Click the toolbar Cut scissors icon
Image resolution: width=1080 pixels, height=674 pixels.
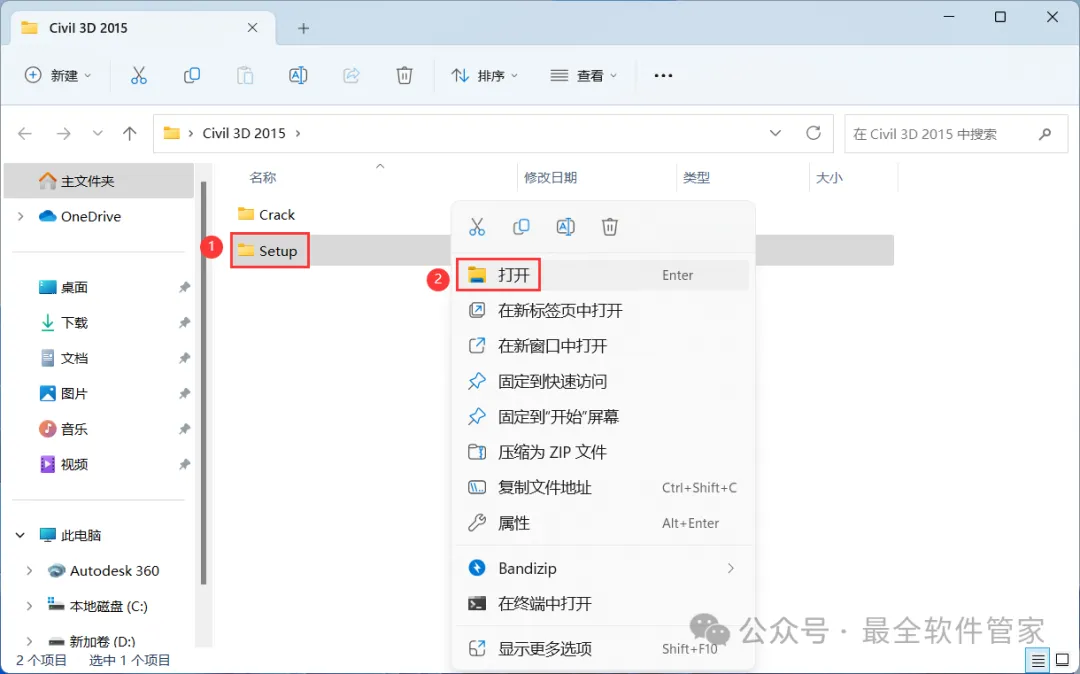pyautogui.click(x=138, y=75)
